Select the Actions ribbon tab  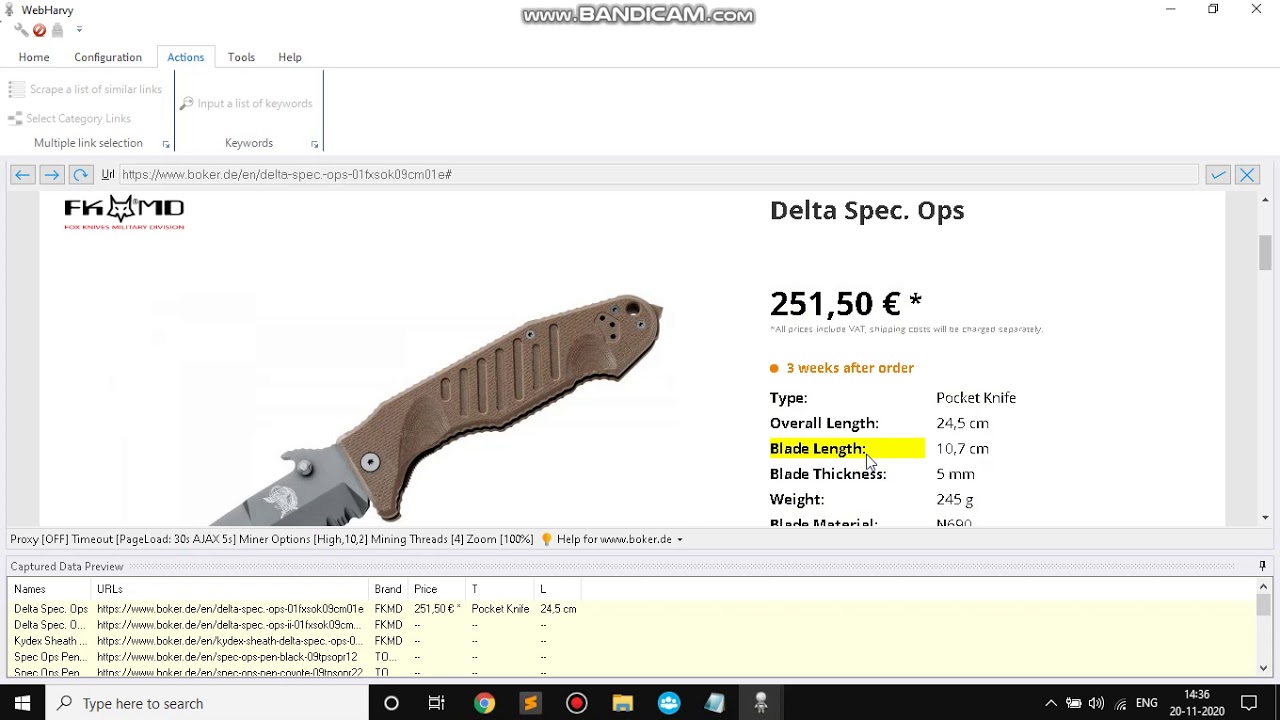(x=186, y=57)
